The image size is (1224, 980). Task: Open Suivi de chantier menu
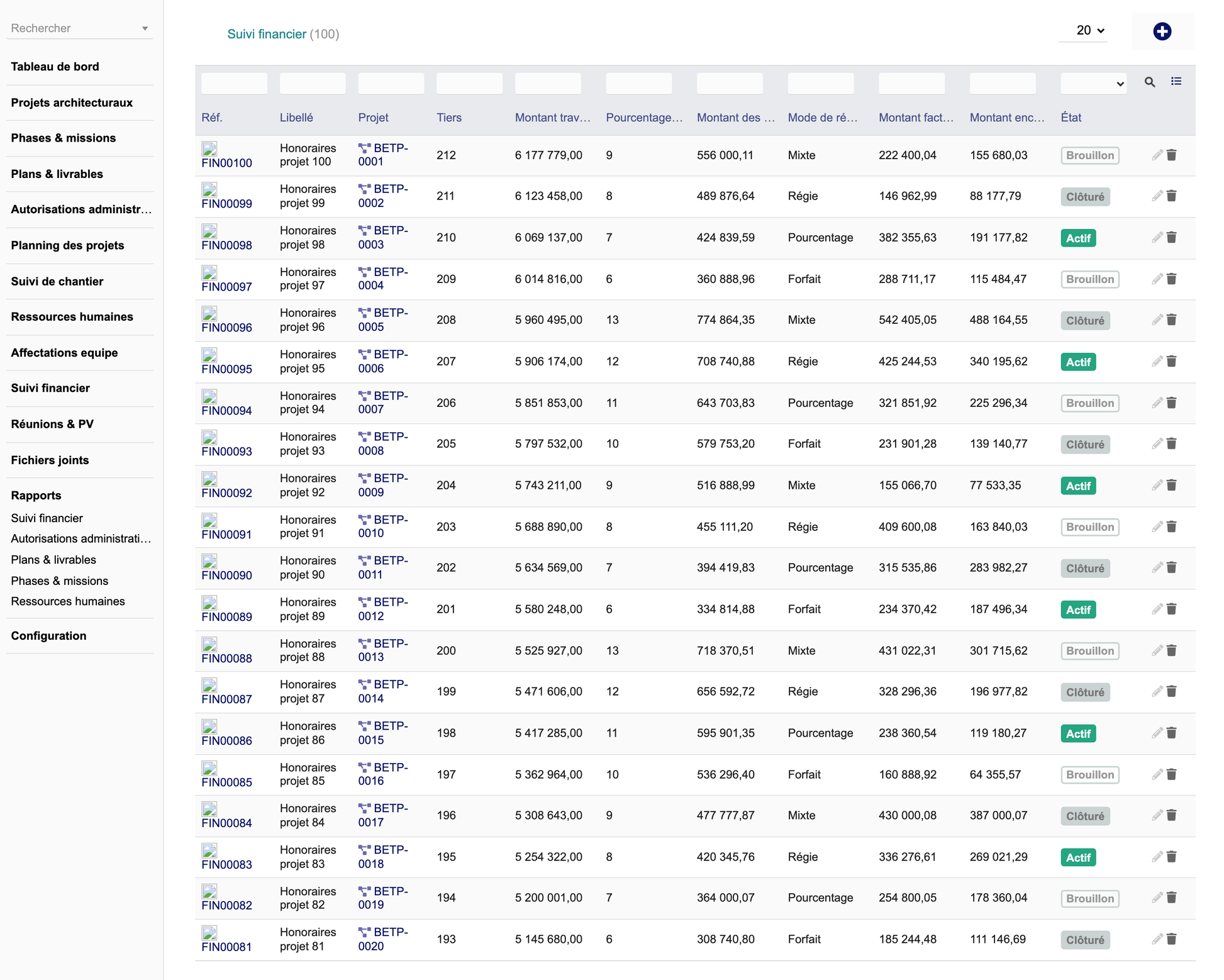tap(57, 281)
